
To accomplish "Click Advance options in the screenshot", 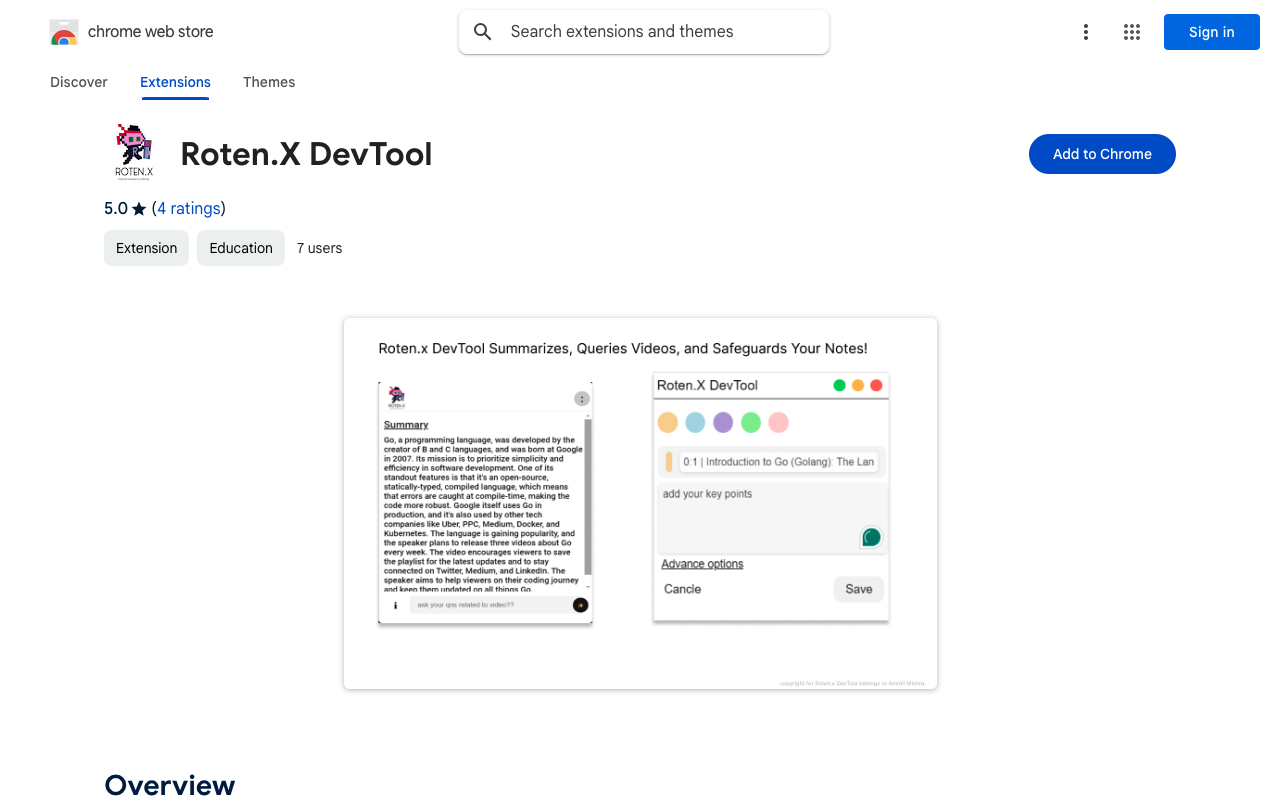I will 702,564.
